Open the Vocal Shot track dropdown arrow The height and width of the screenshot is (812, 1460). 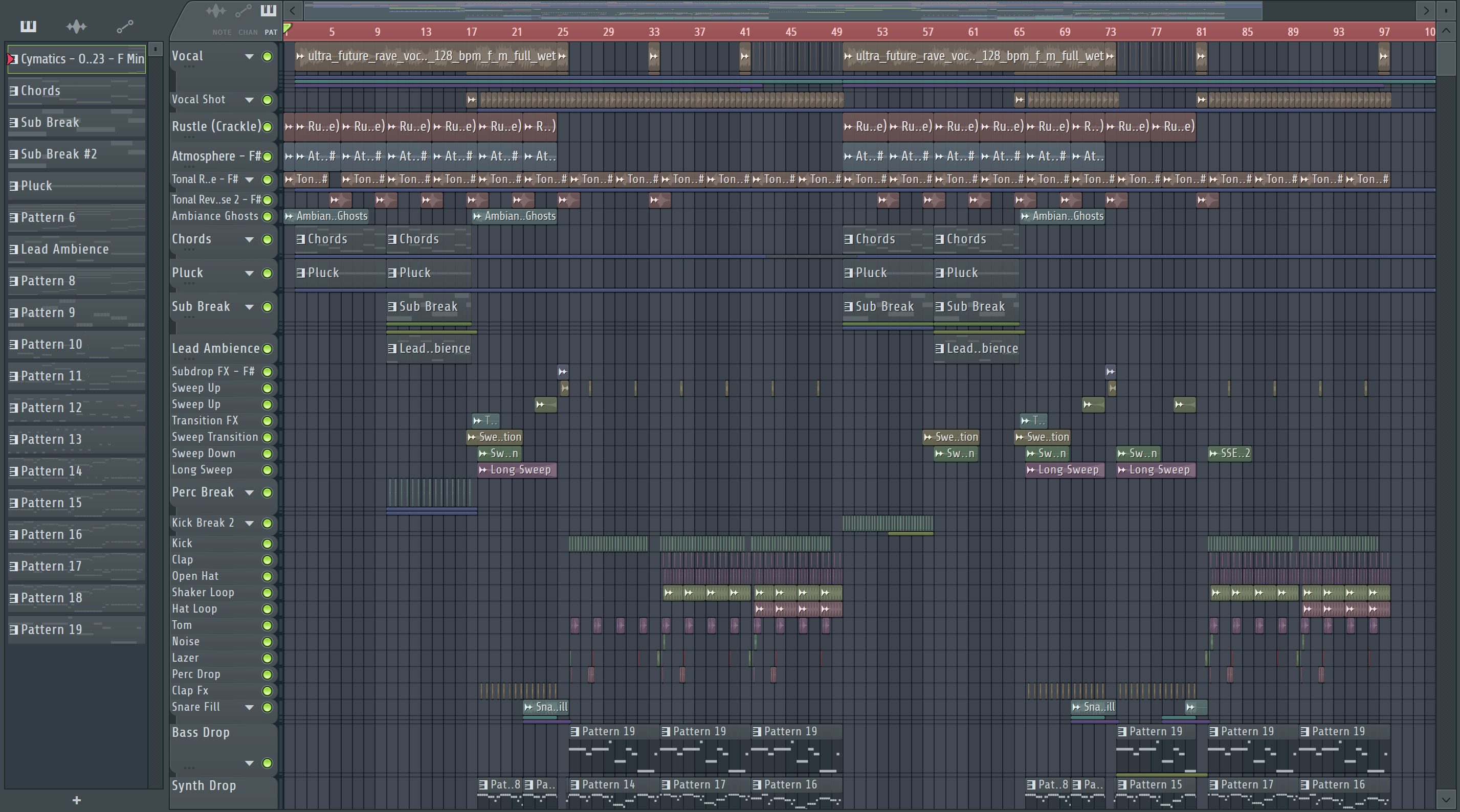click(x=249, y=100)
